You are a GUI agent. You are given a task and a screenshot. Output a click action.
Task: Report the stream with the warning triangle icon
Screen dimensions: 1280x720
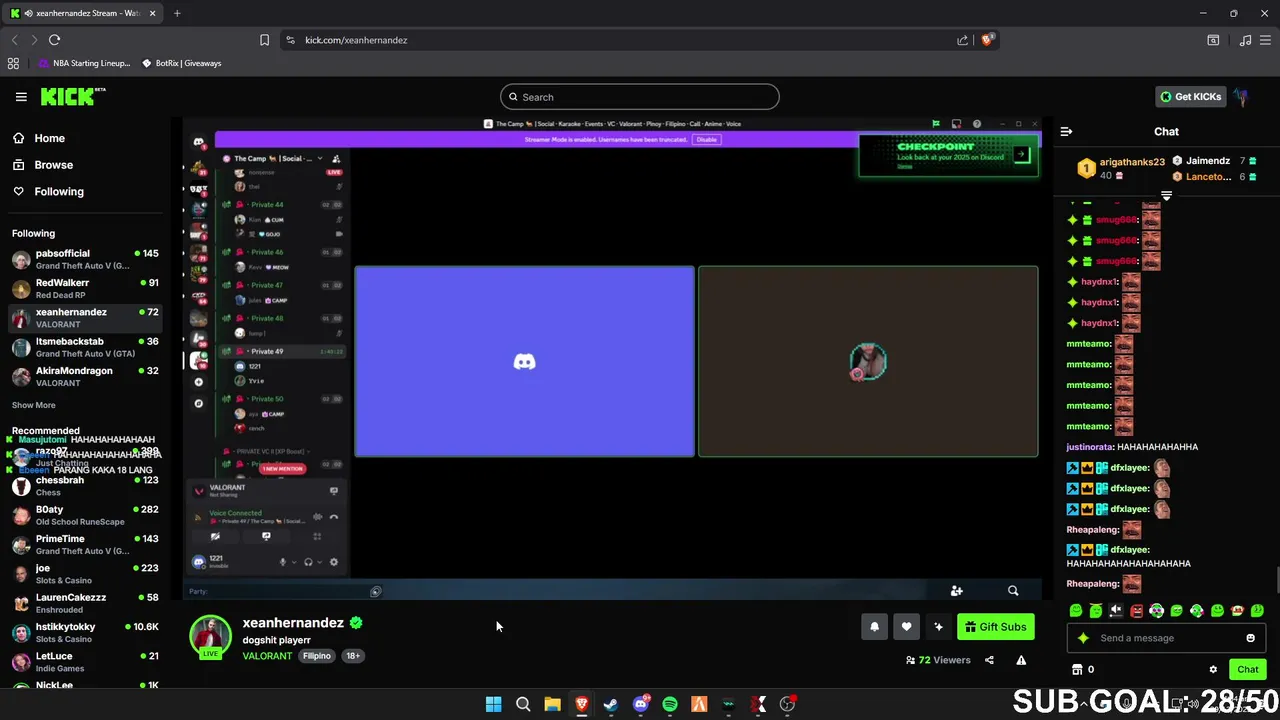[1021, 660]
